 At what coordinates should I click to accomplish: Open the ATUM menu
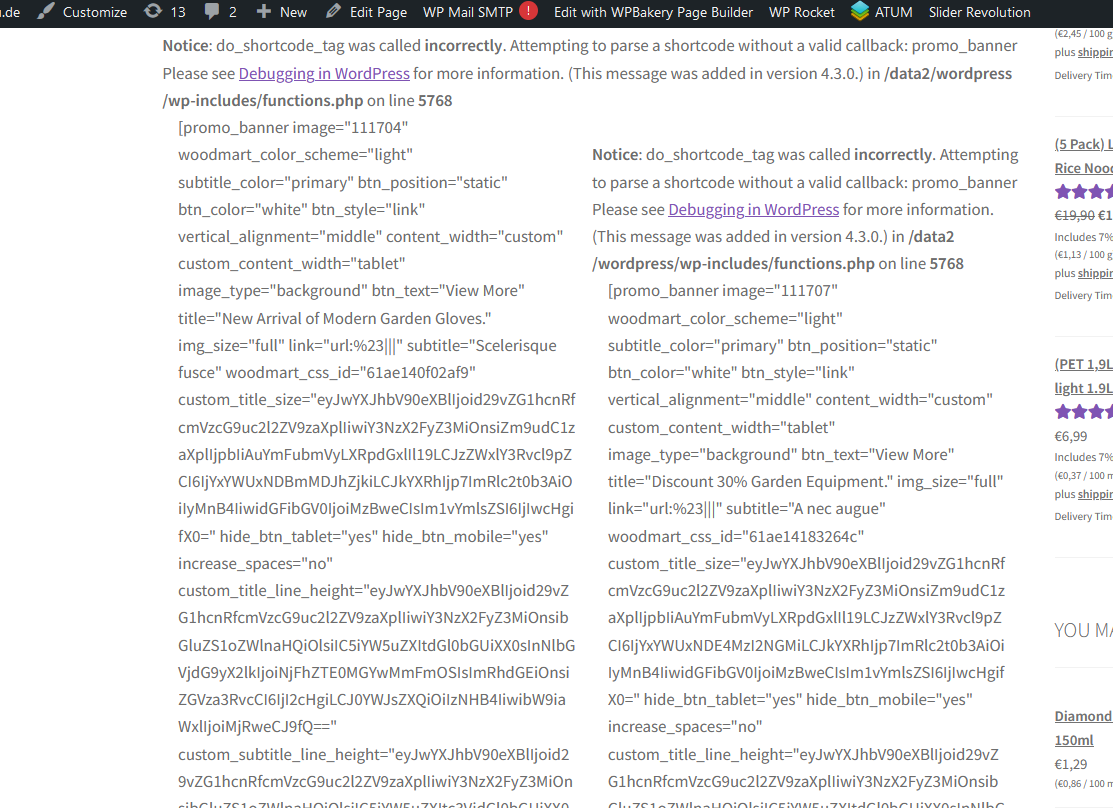tap(882, 12)
